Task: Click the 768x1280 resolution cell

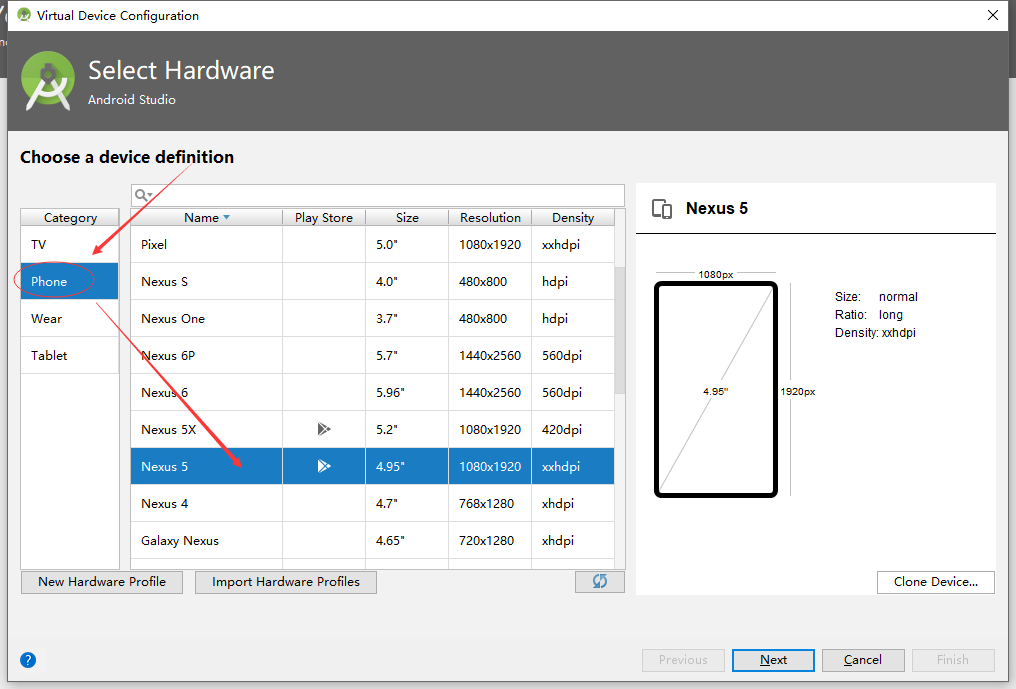Action: tap(490, 503)
